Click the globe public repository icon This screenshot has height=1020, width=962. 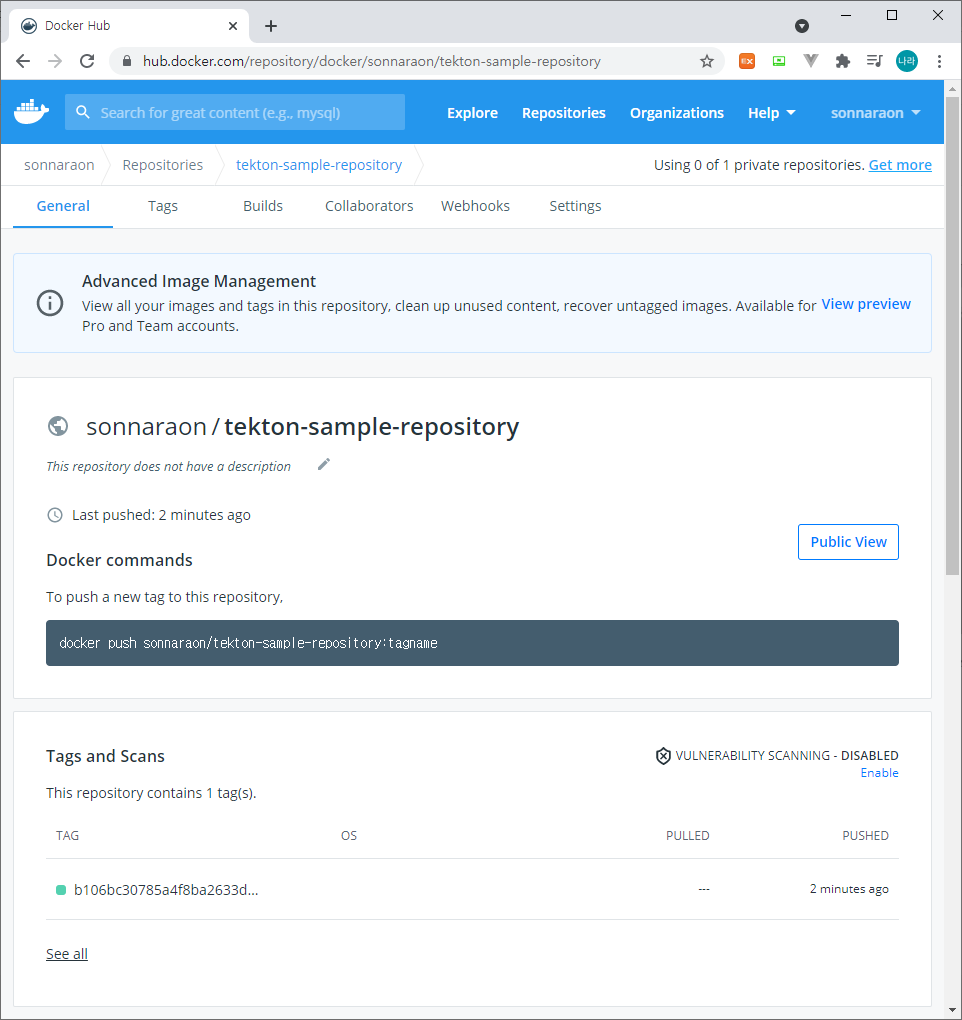click(x=58, y=427)
